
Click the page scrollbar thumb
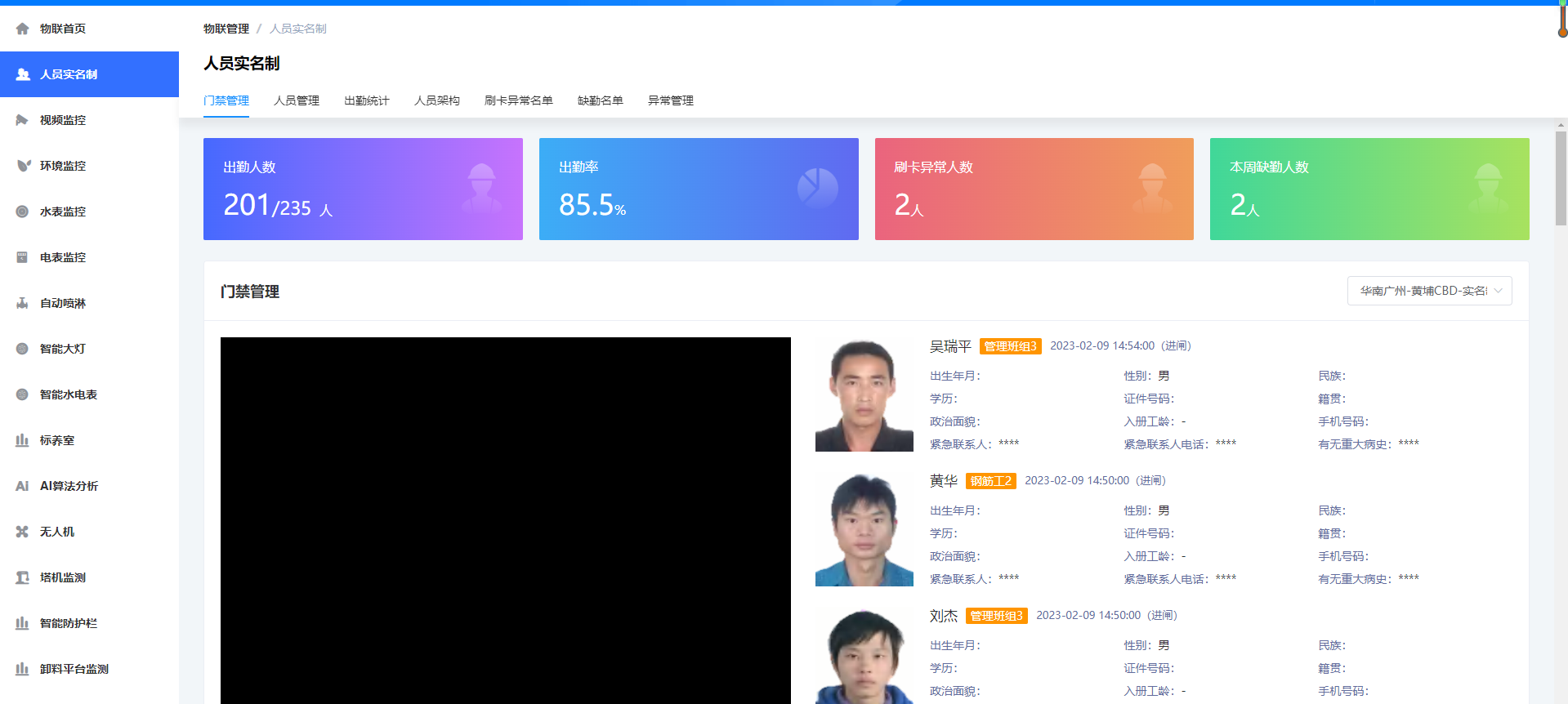click(x=1561, y=179)
